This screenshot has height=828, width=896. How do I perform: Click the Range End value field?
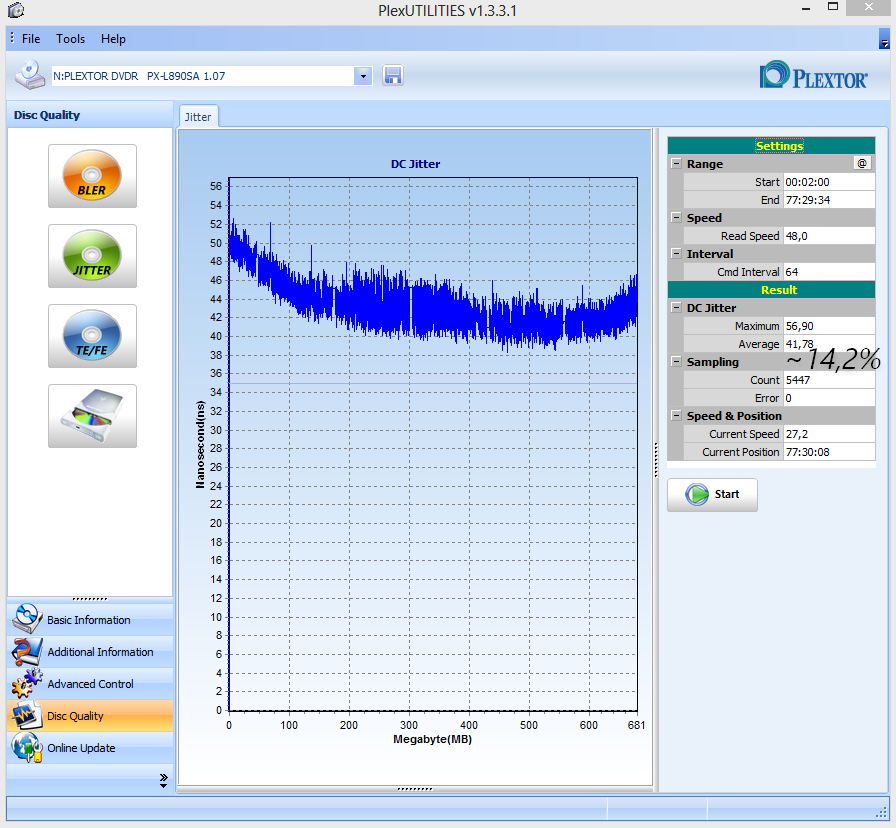[x=829, y=200]
